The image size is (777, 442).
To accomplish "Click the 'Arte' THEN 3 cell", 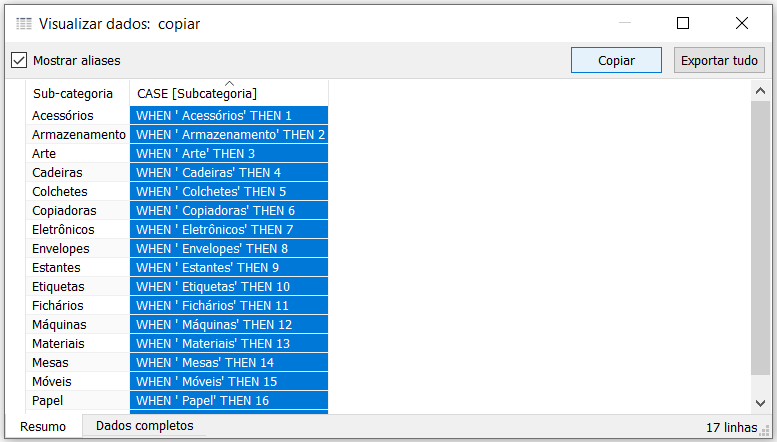I will pyautogui.click(x=229, y=154).
